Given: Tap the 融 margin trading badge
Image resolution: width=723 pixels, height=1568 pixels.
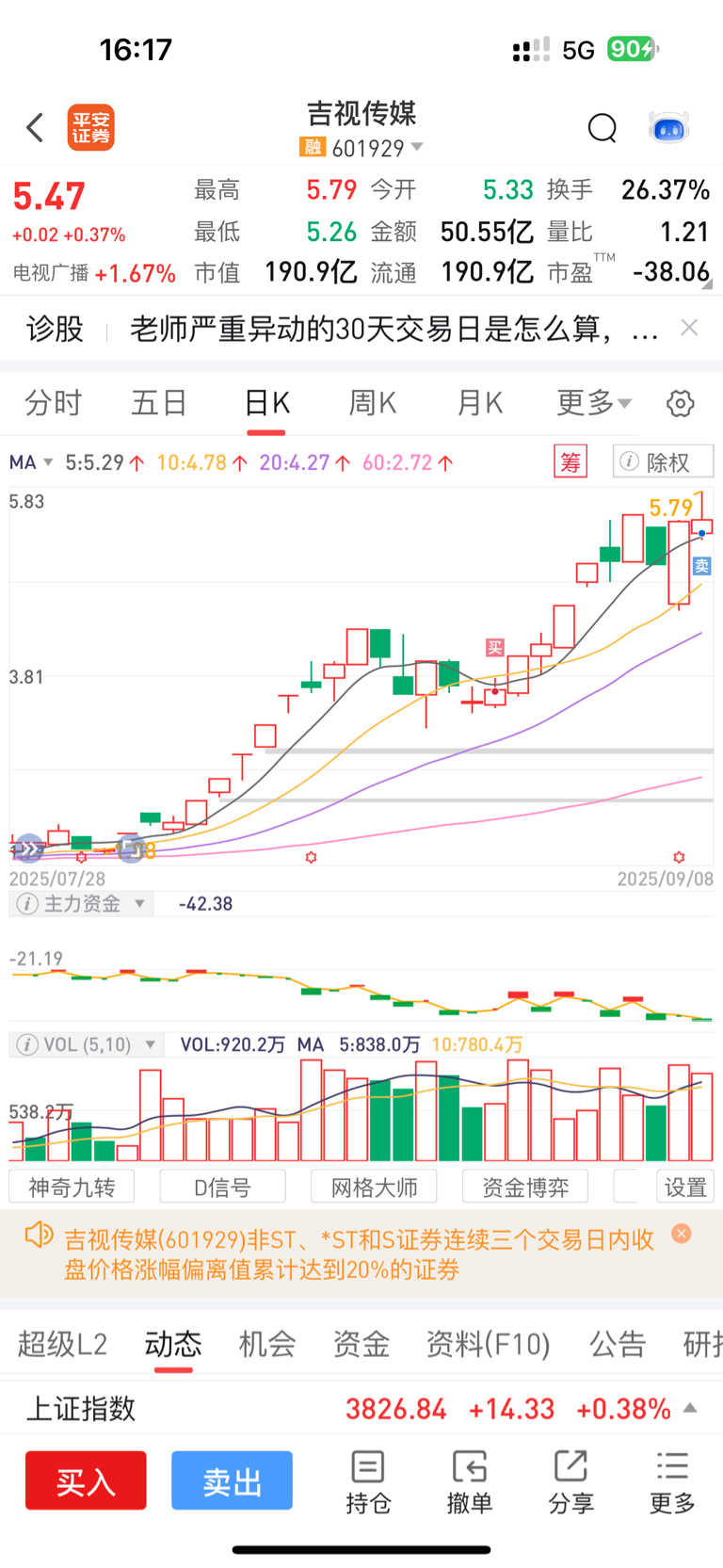Looking at the screenshot, I should pos(313,147).
